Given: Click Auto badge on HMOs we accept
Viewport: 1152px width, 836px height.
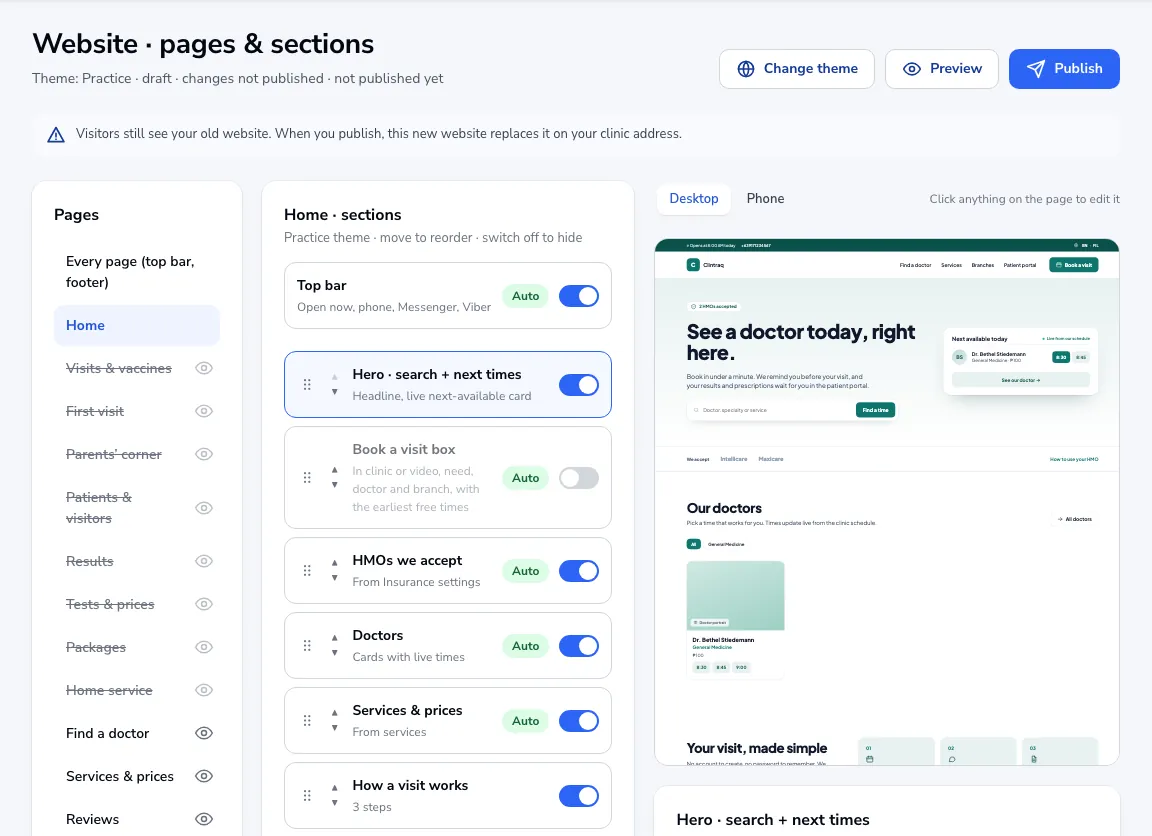Looking at the screenshot, I should tap(525, 571).
